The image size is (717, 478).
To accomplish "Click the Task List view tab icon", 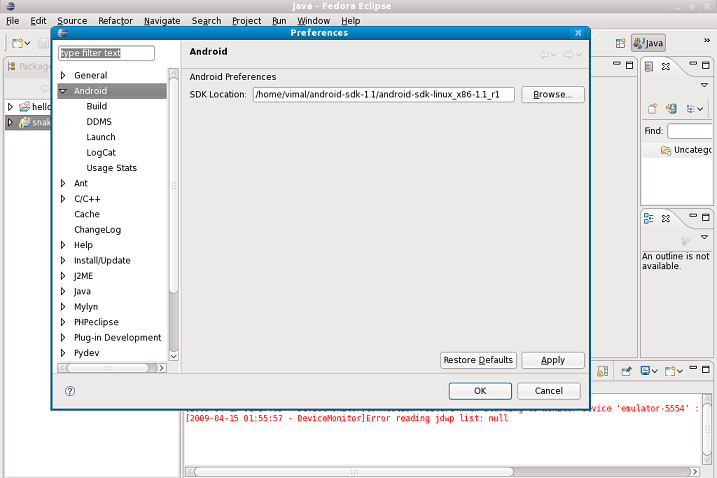I will (x=649, y=67).
